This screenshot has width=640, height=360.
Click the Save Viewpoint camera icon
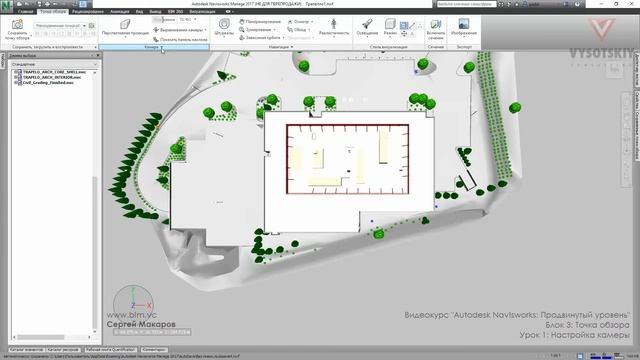click(17, 24)
